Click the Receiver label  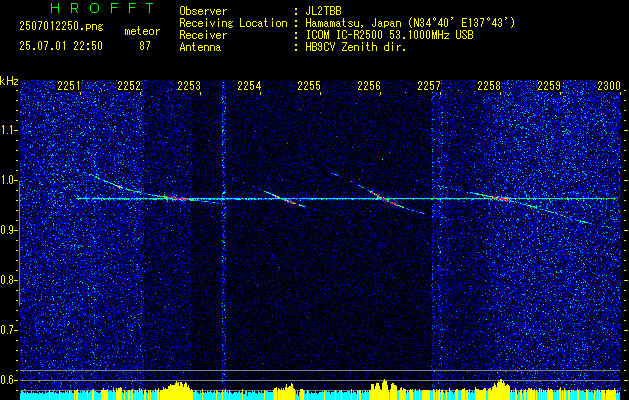pos(203,35)
